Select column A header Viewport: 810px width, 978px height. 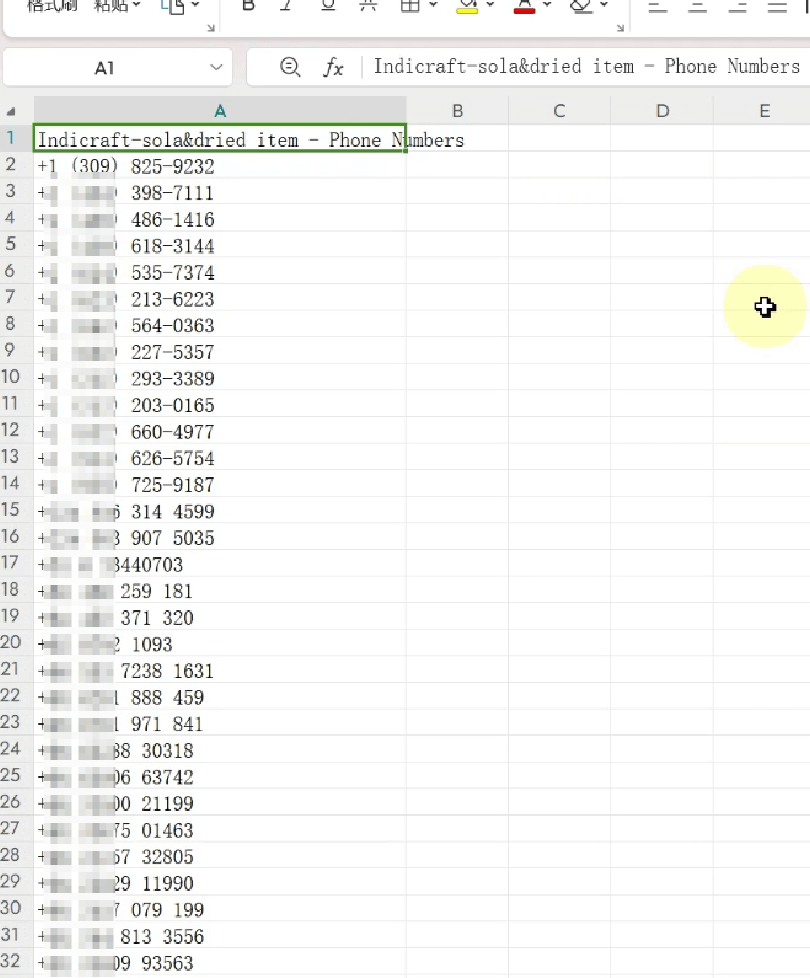coord(219,111)
